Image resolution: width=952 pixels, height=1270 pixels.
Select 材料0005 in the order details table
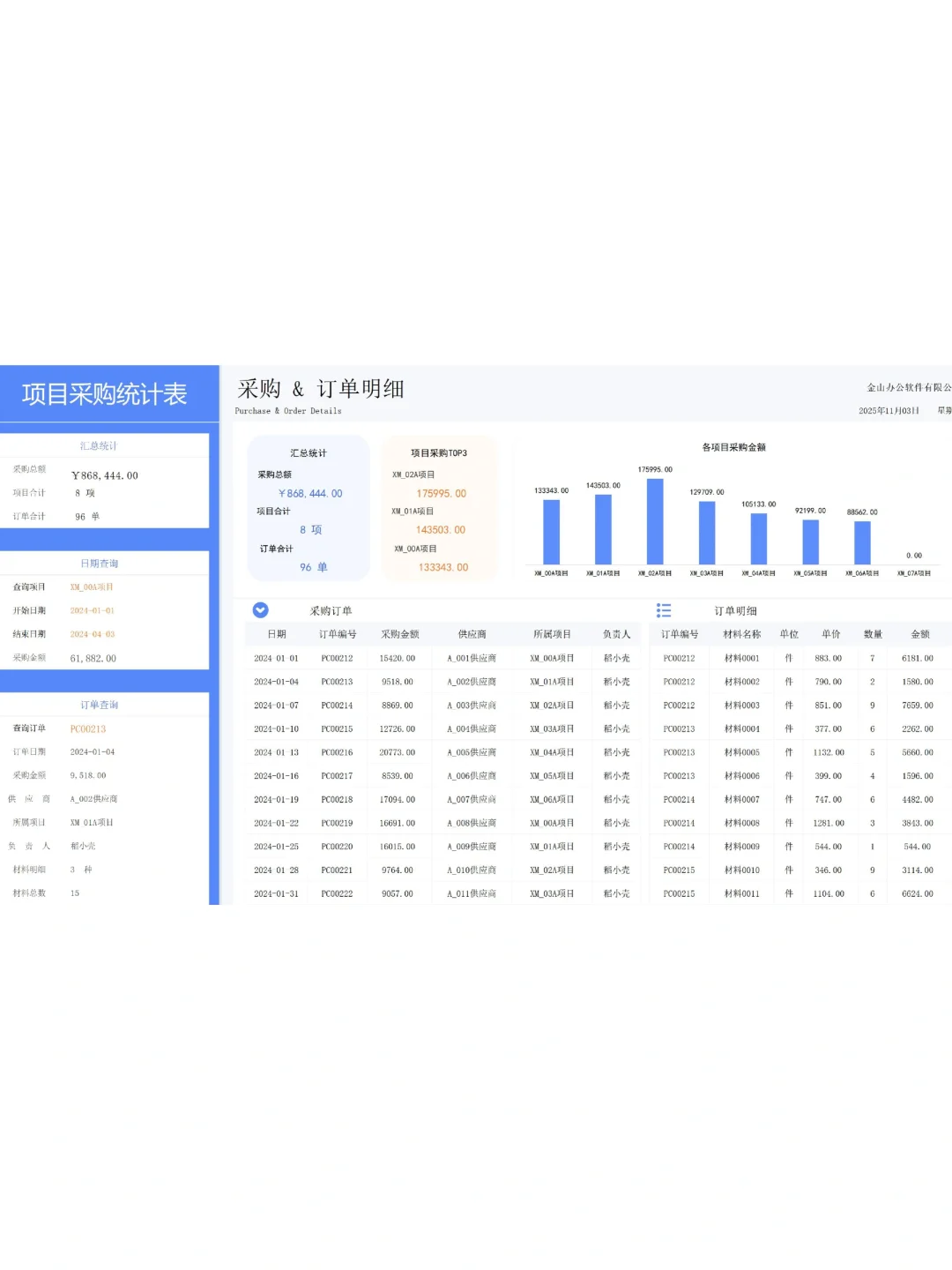[x=740, y=751]
